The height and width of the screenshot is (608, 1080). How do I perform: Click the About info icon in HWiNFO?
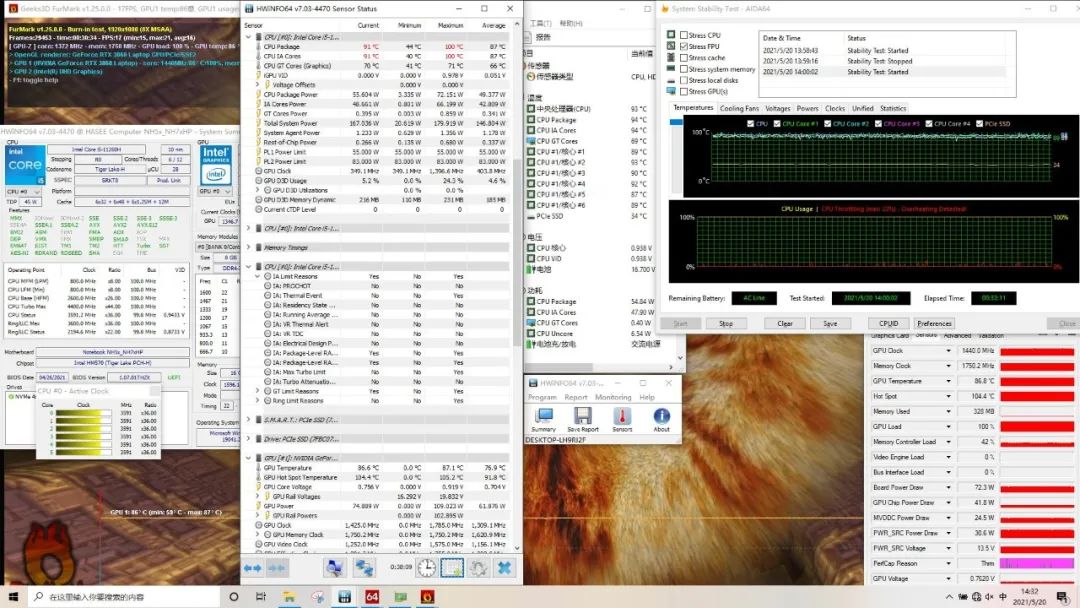pyautogui.click(x=661, y=417)
